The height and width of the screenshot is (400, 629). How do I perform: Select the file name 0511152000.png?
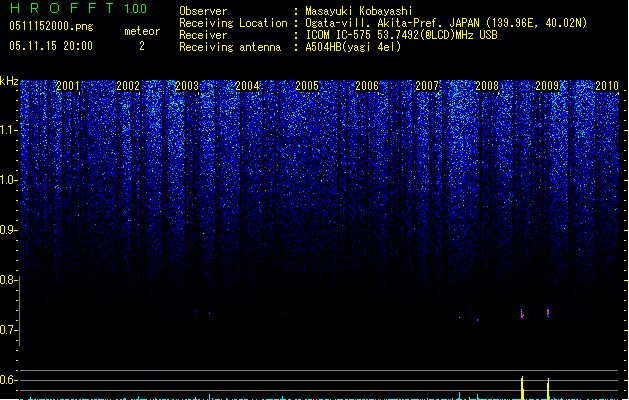(51, 26)
